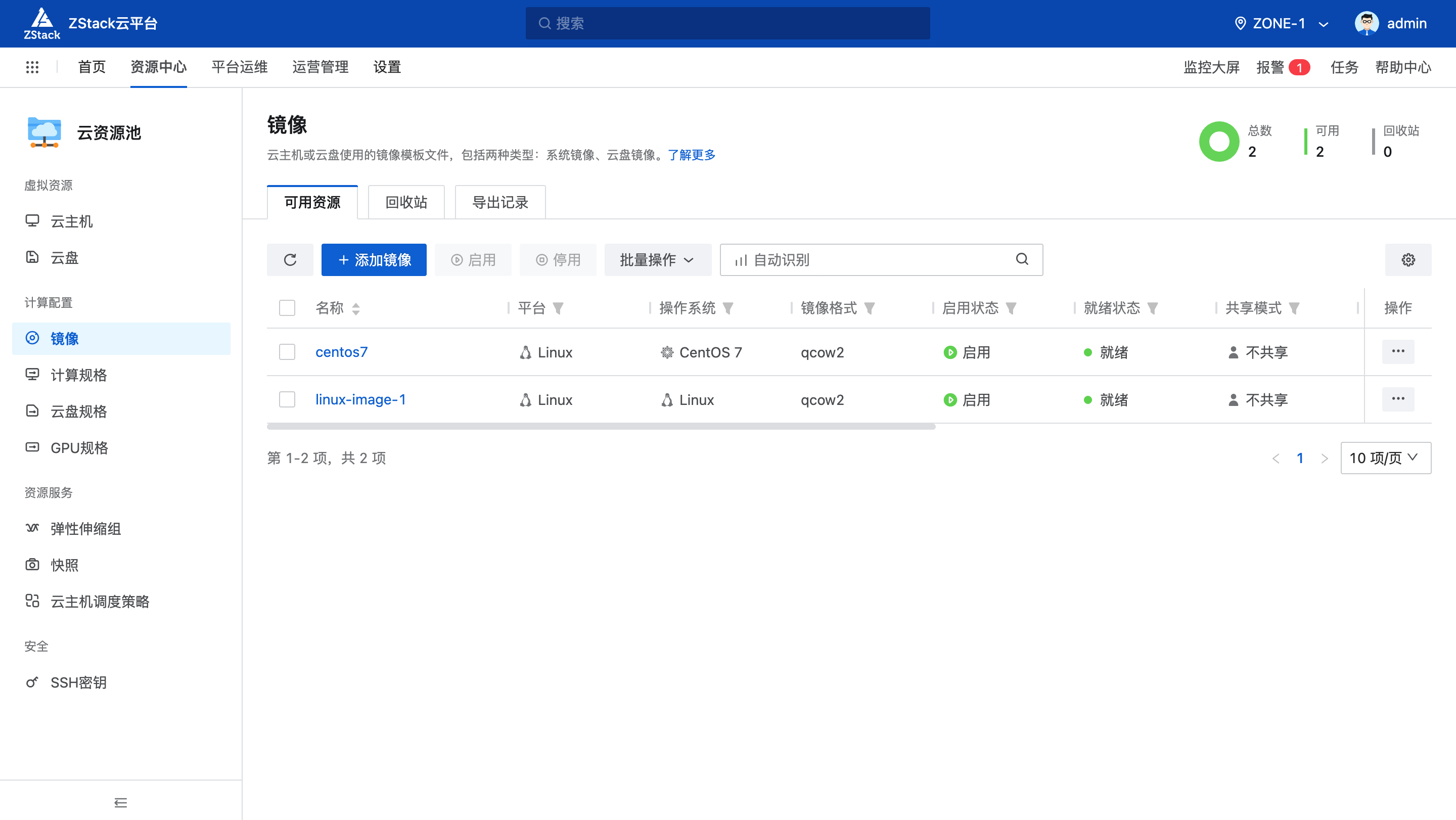Screen dimensions: 1456x820
Task: Click the table horizontal scrollbar
Action: [601, 427]
